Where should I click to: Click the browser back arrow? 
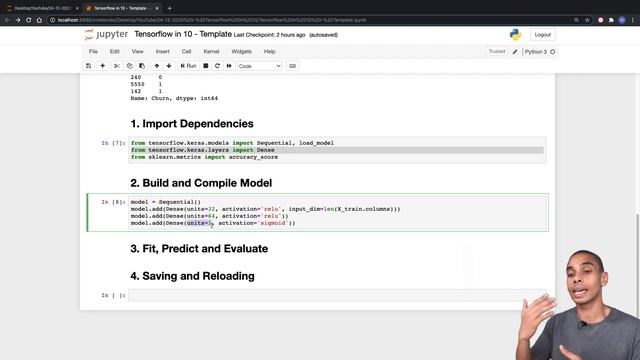coord(7,20)
